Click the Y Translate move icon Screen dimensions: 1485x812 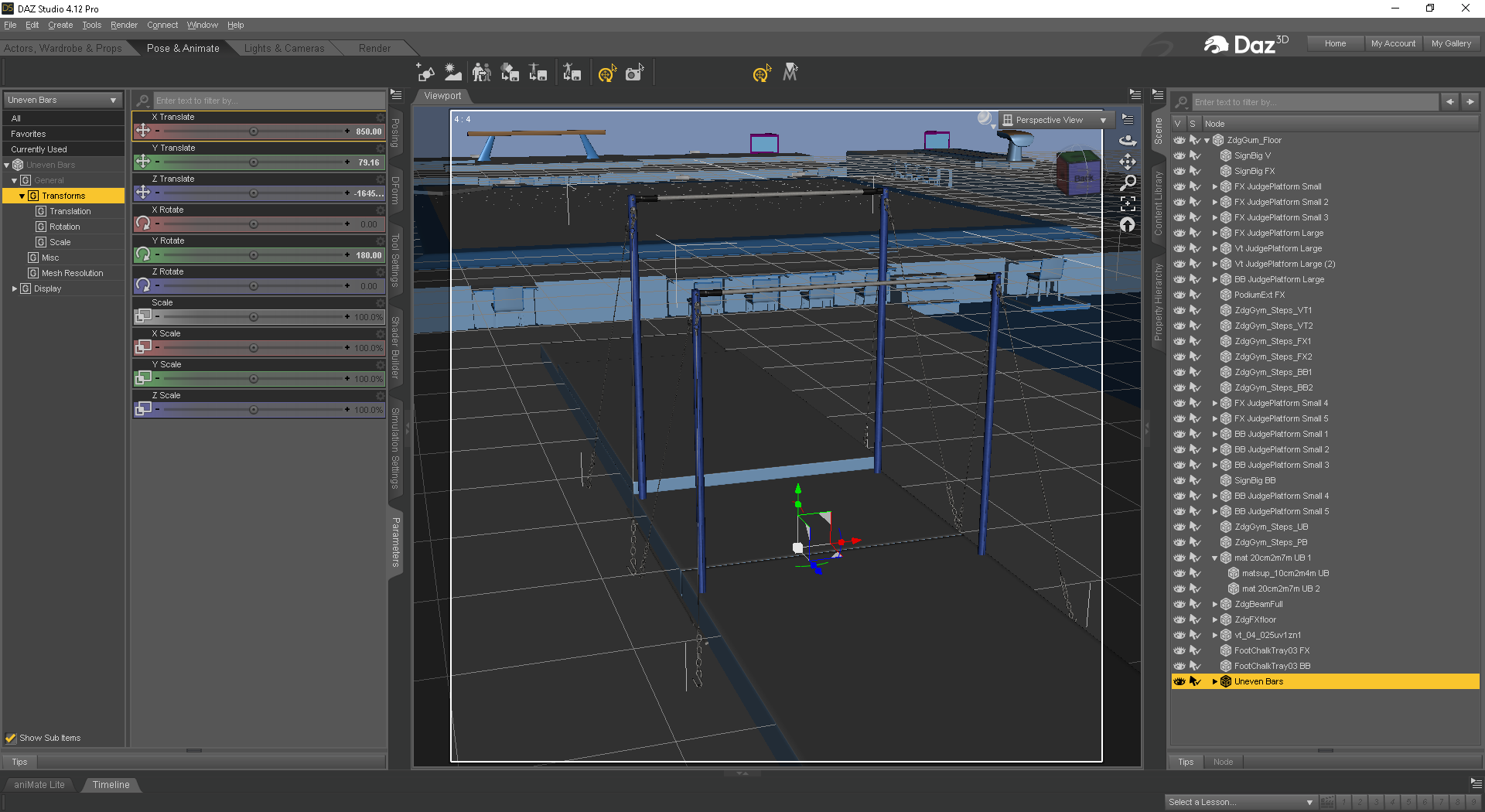click(x=143, y=161)
